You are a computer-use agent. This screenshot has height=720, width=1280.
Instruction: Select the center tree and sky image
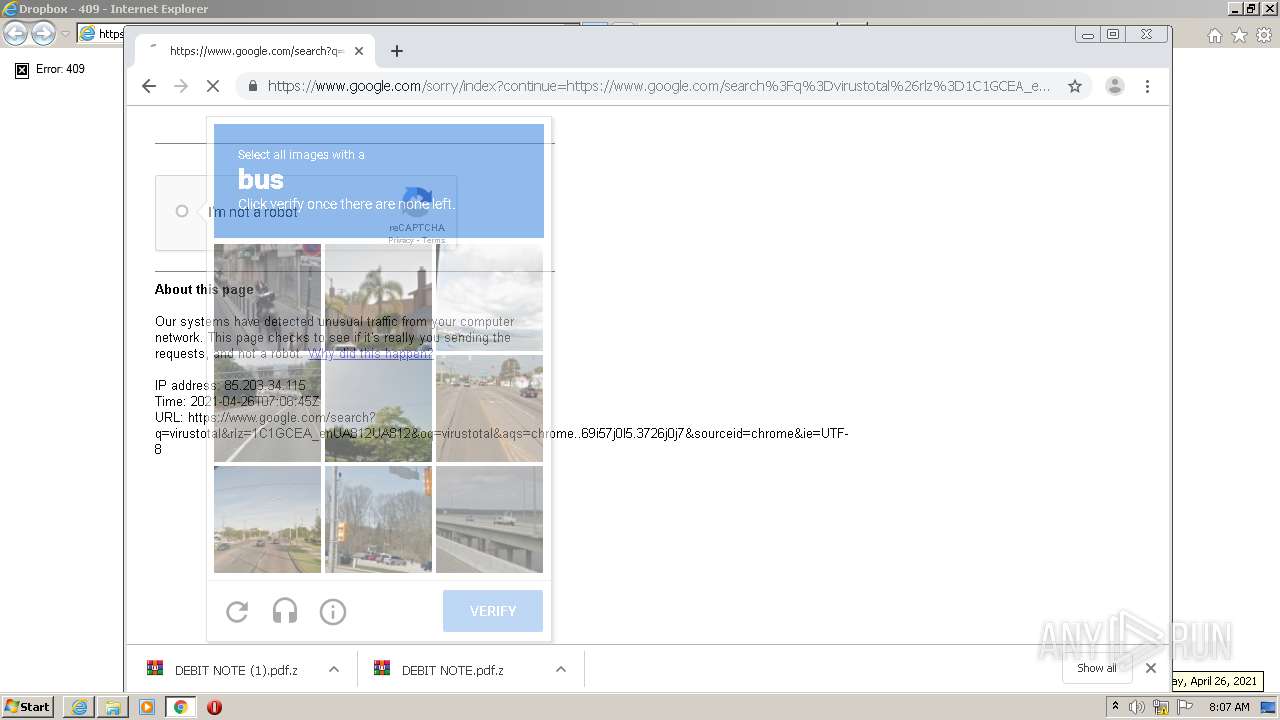(x=378, y=408)
